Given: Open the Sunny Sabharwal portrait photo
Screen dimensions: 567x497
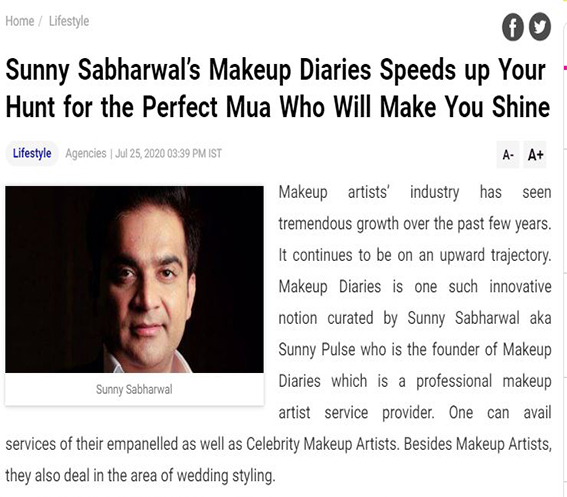Looking at the screenshot, I should [134, 279].
